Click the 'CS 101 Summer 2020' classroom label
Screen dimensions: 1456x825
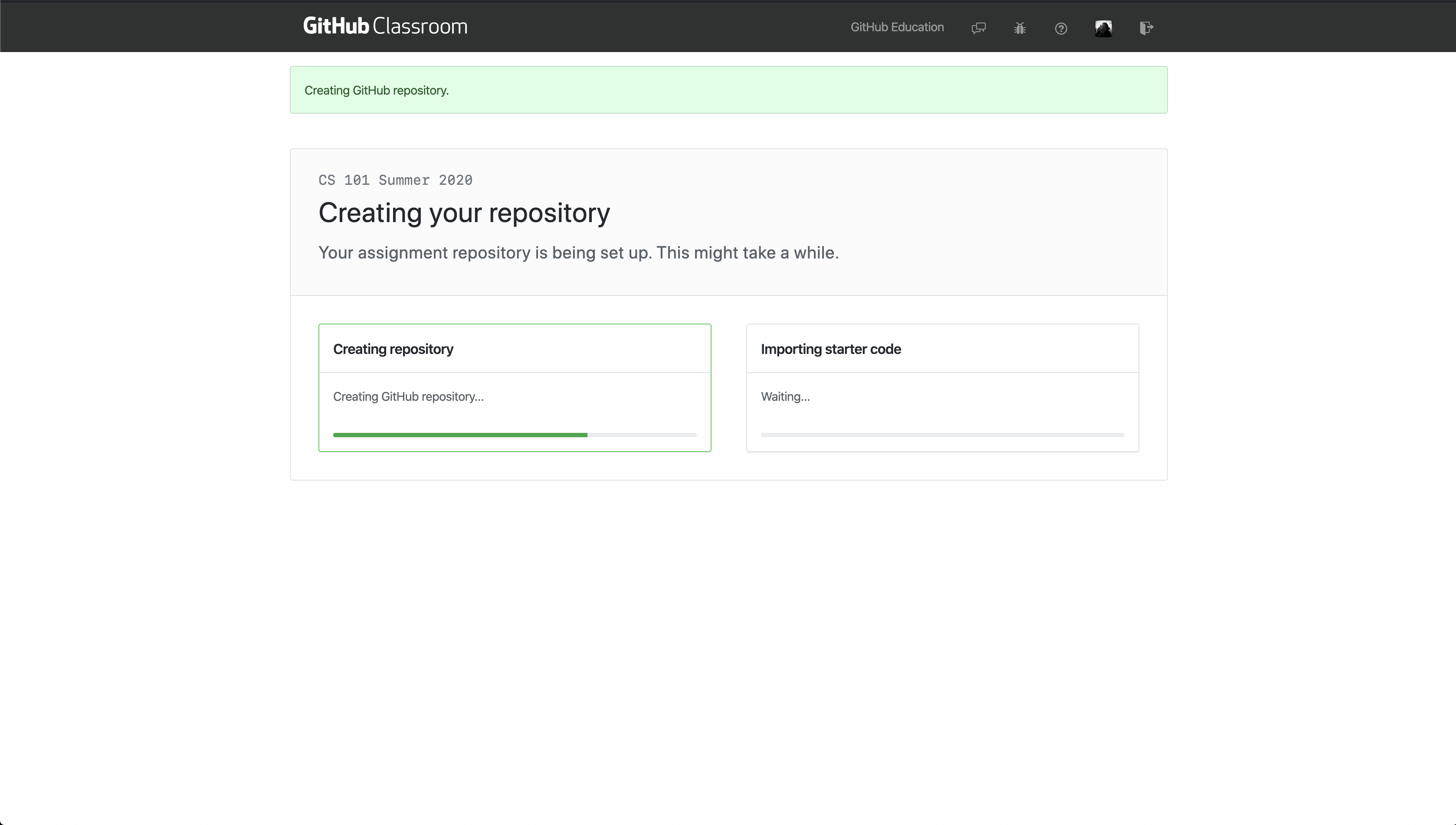click(395, 180)
